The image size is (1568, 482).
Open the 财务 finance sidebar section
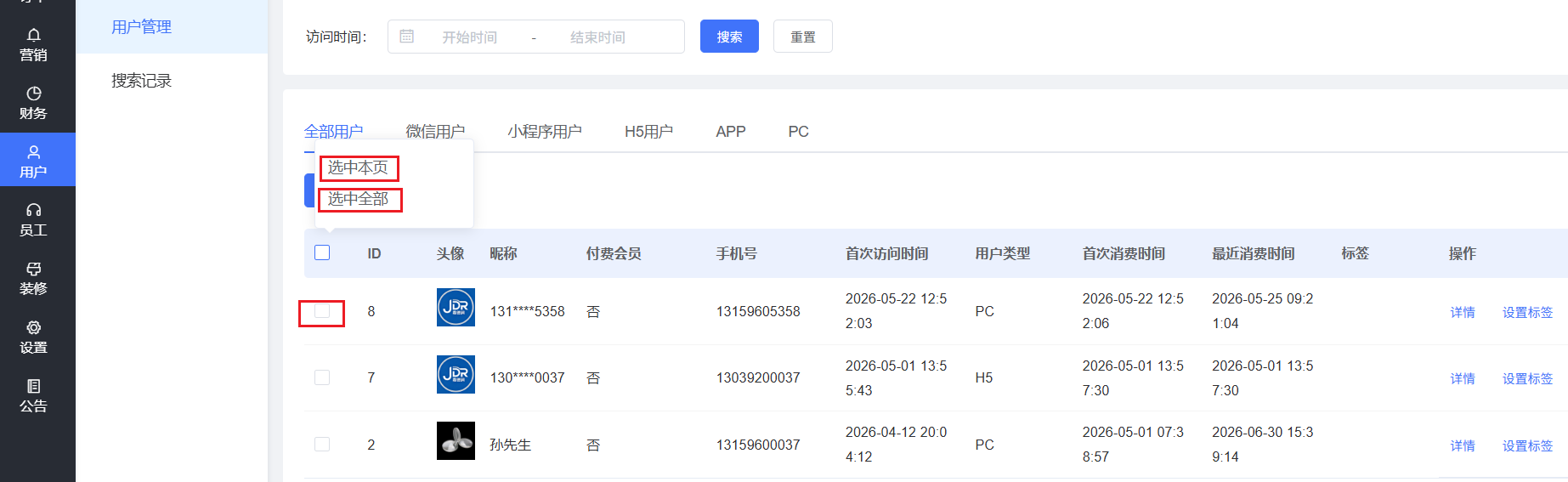click(x=34, y=103)
